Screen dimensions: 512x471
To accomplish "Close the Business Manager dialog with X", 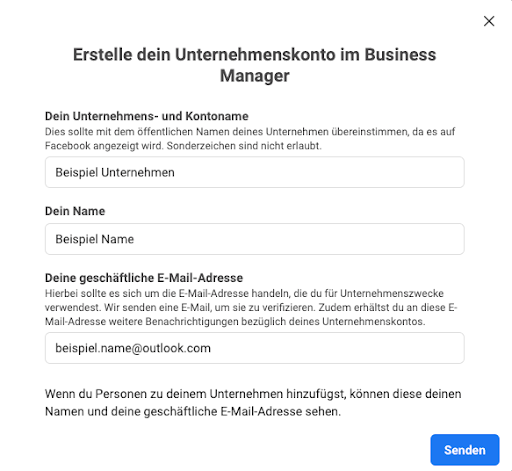I will (x=489, y=21).
